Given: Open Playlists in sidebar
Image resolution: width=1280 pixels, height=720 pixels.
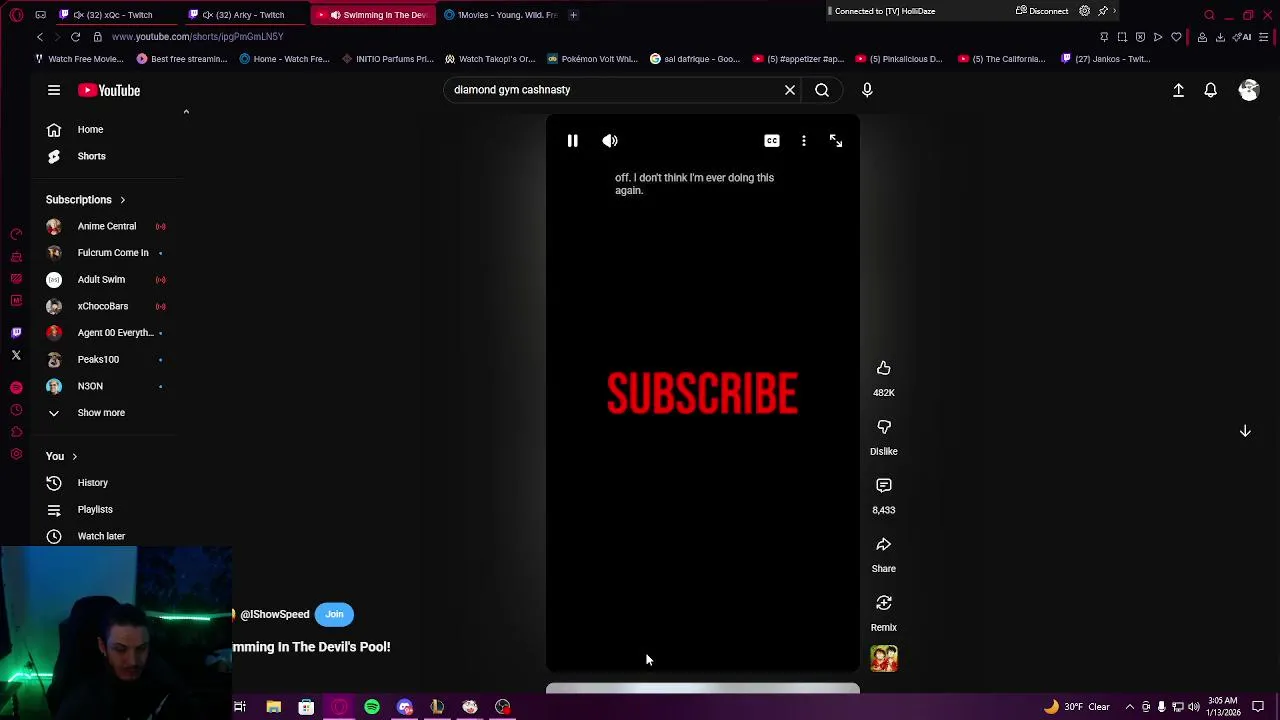Looking at the screenshot, I should (x=95, y=510).
